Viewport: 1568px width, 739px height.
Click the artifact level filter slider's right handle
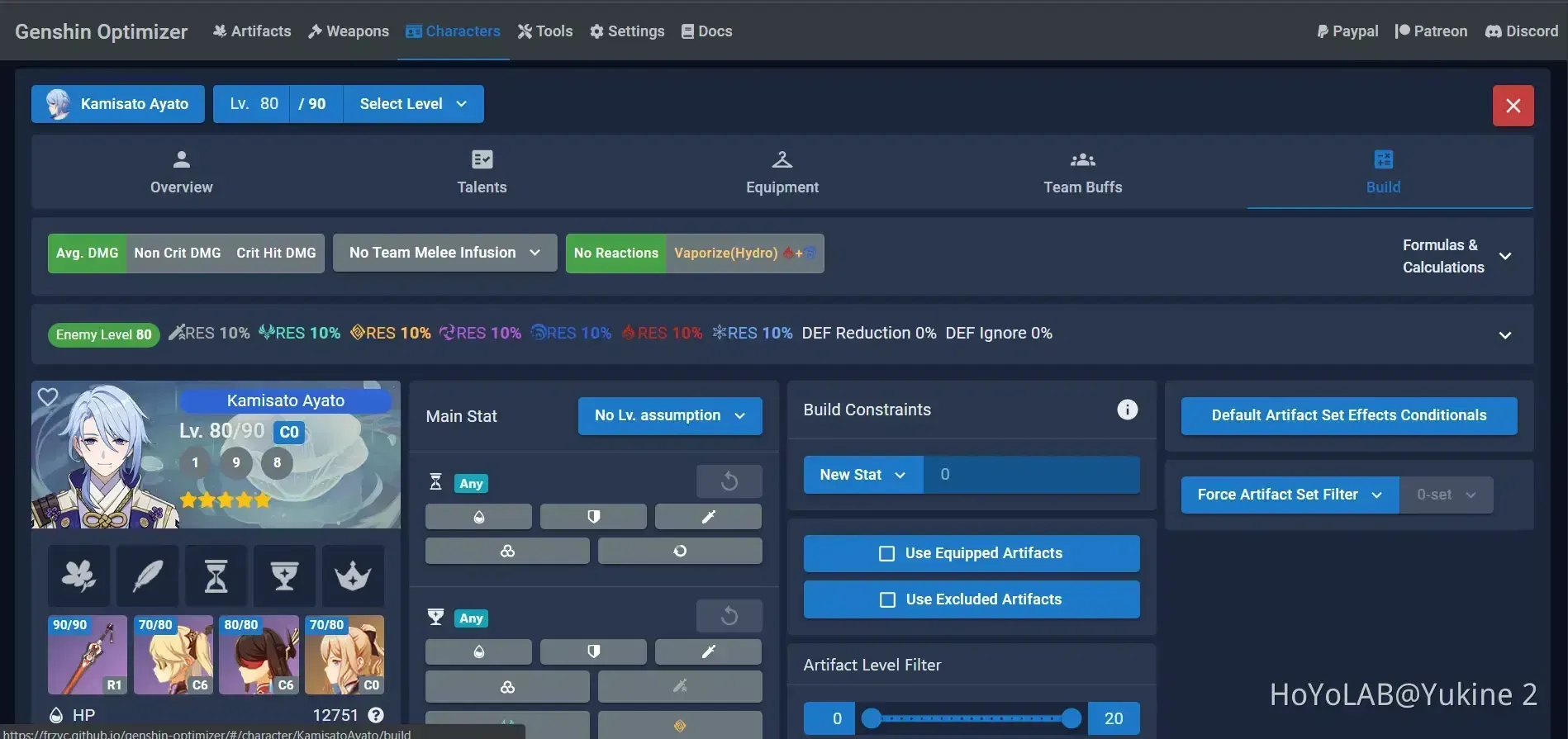point(1071,718)
